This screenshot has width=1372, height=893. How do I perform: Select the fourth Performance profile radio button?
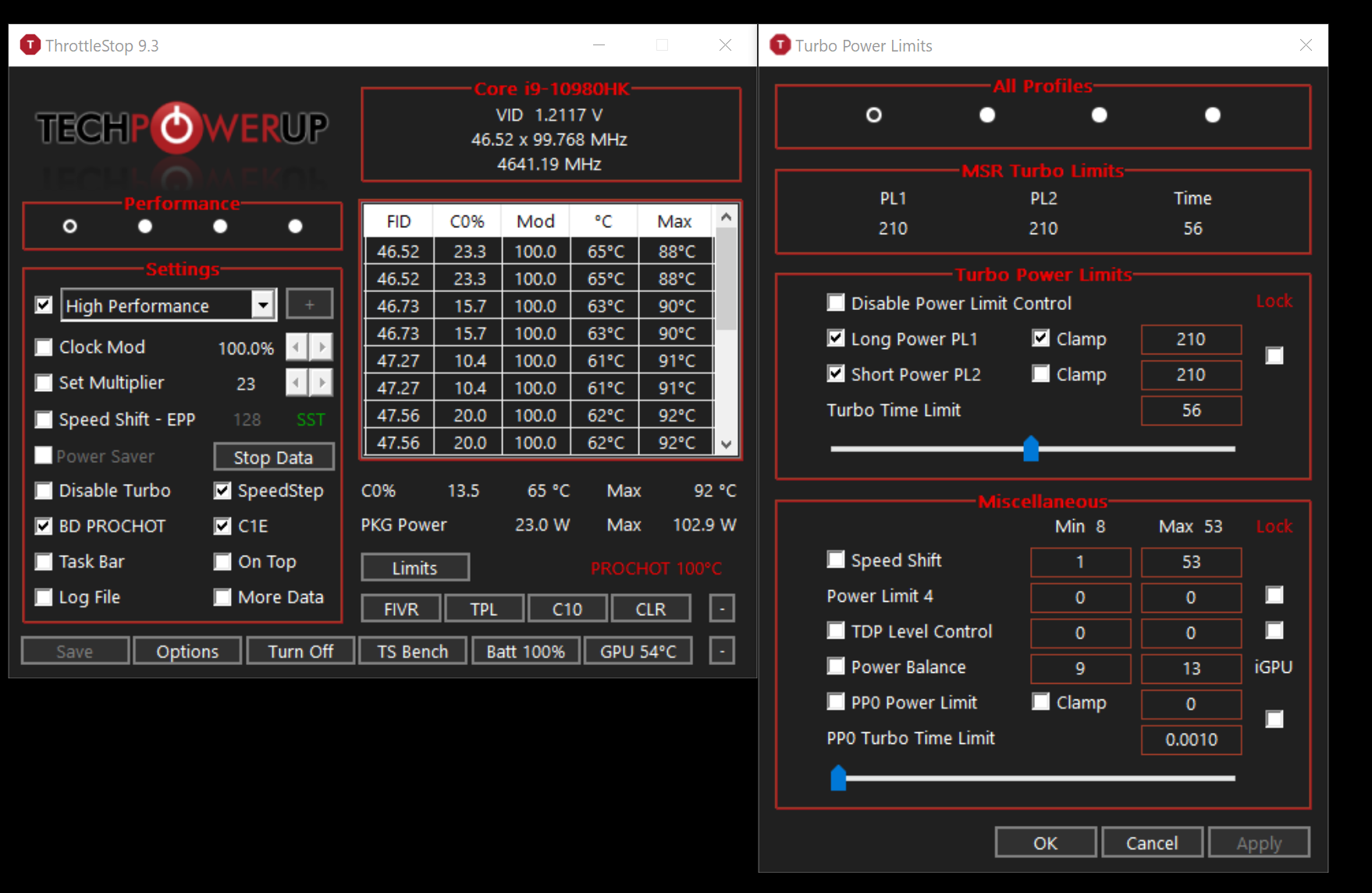[x=295, y=226]
